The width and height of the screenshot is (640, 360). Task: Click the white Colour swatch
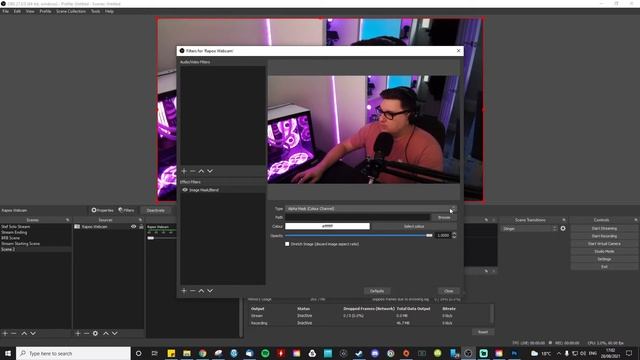click(327, 226)
